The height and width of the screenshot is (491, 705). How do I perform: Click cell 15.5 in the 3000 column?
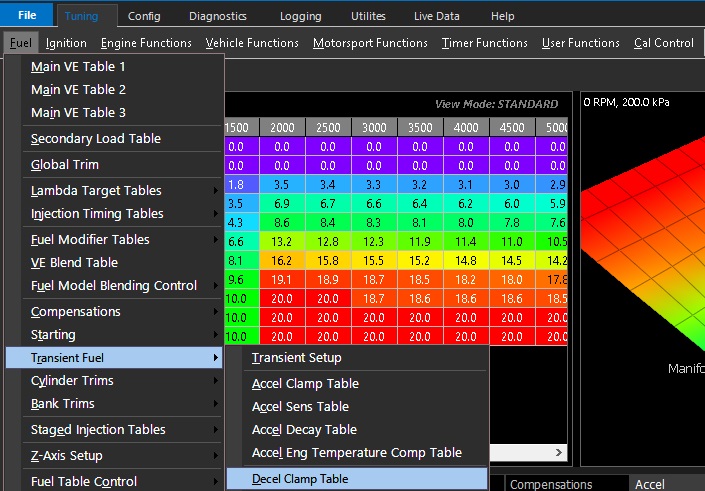click(374, 261)
